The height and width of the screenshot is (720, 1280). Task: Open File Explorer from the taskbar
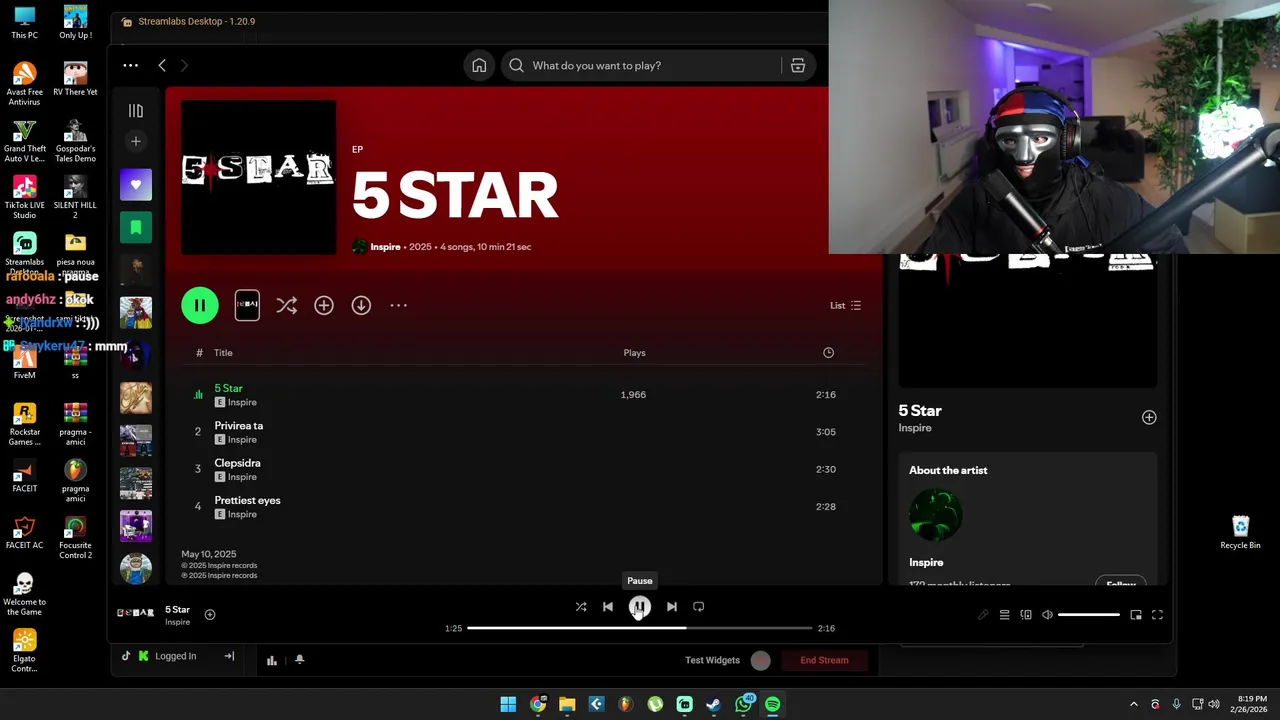point(567,705)
